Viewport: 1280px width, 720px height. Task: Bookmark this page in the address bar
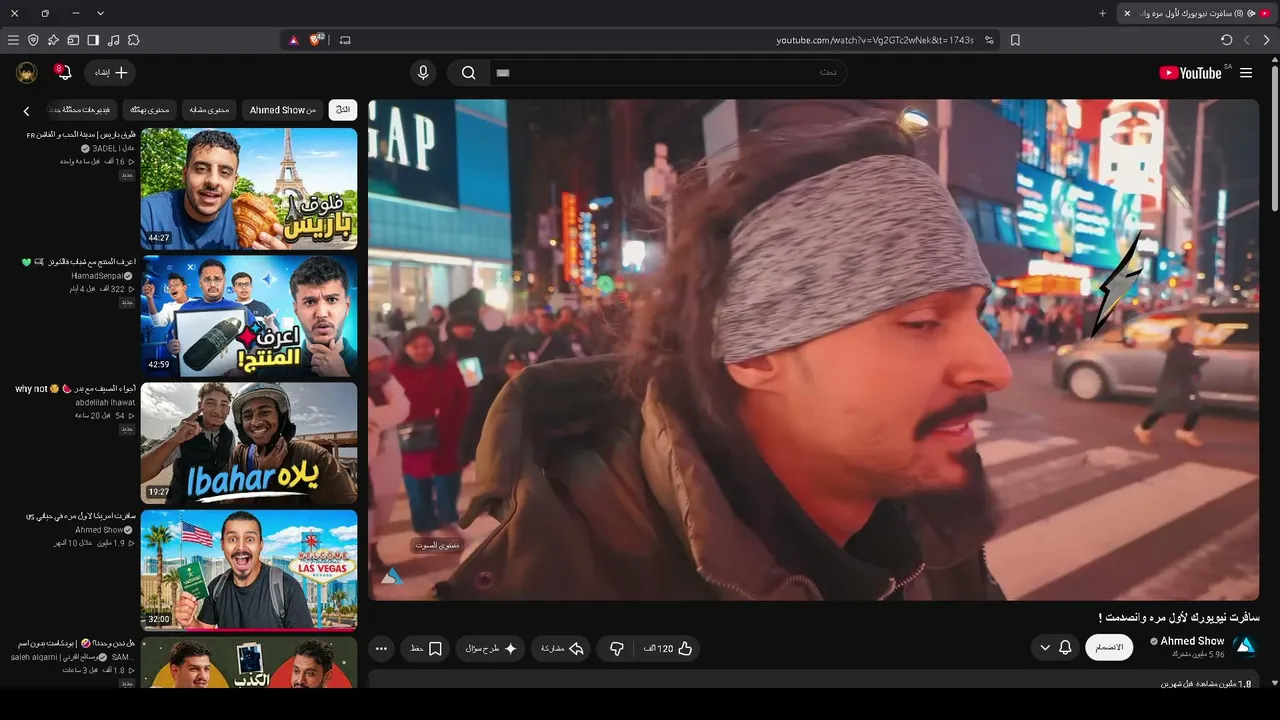(x=1015, y=40)
